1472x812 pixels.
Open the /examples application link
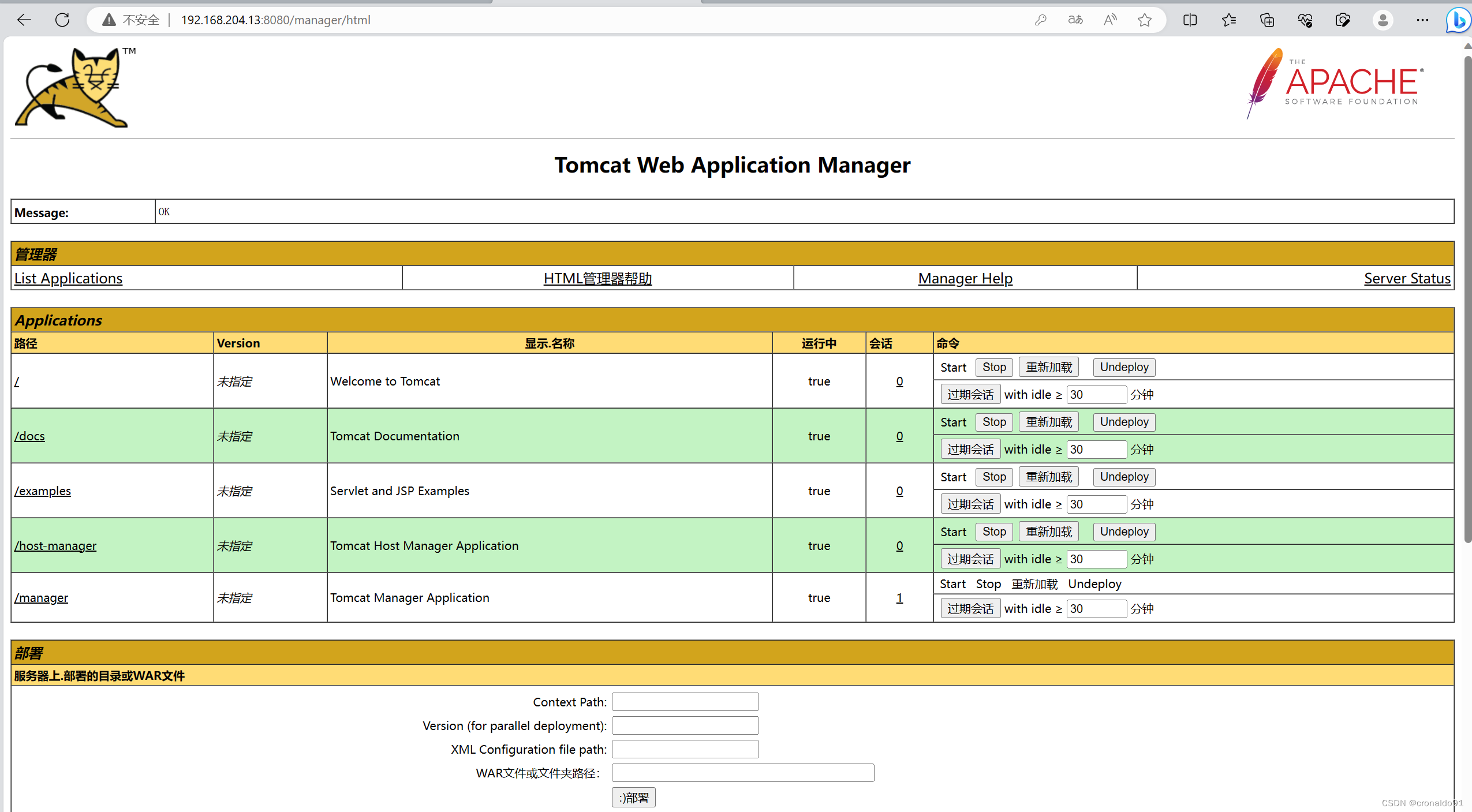tap(43, 491)
